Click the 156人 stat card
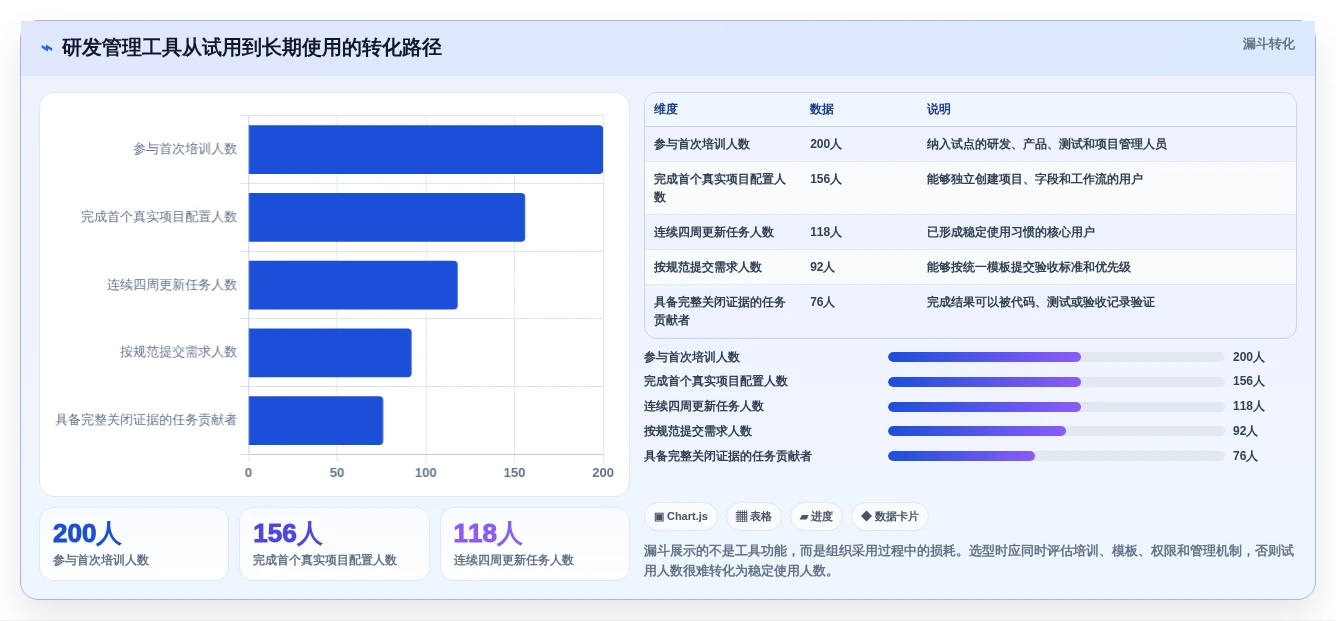The image size is (1336, 621). click(x=334, y=544)
